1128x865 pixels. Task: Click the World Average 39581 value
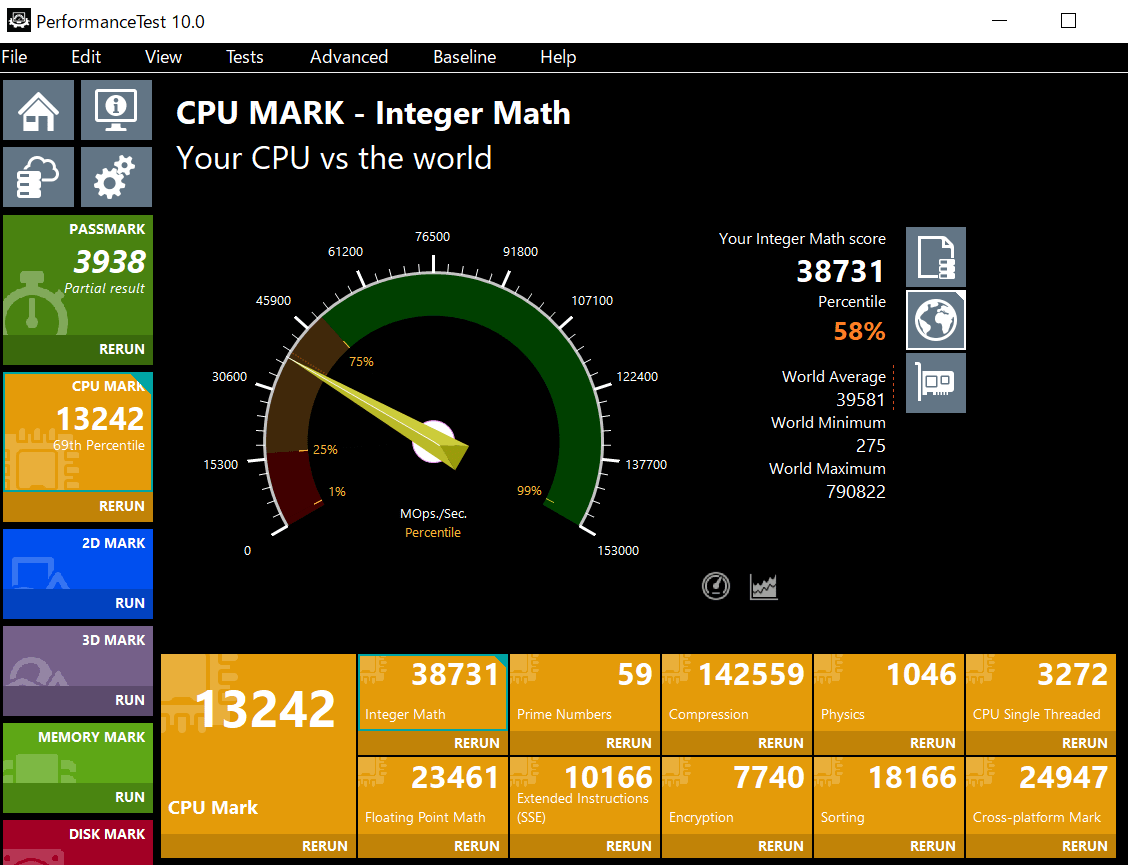point(860,399)
